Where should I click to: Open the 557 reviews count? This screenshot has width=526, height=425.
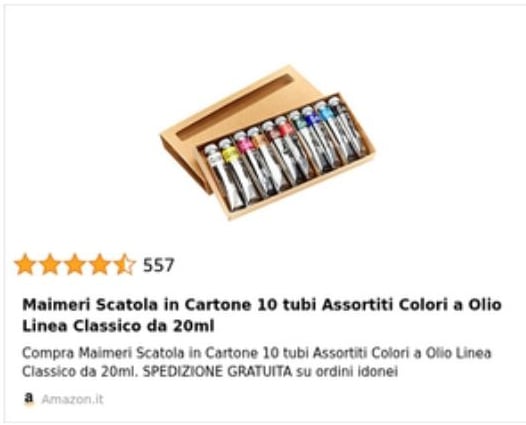click(x=159, y=265)
